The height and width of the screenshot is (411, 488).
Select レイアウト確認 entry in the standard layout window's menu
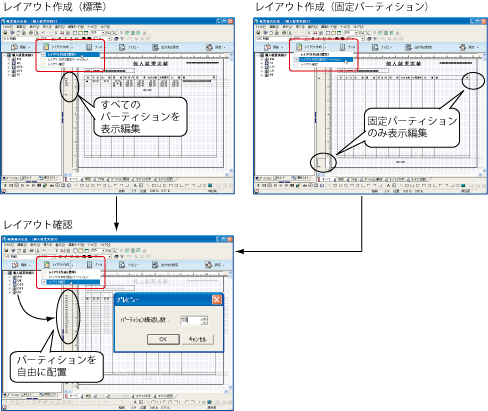pos(71,64)
